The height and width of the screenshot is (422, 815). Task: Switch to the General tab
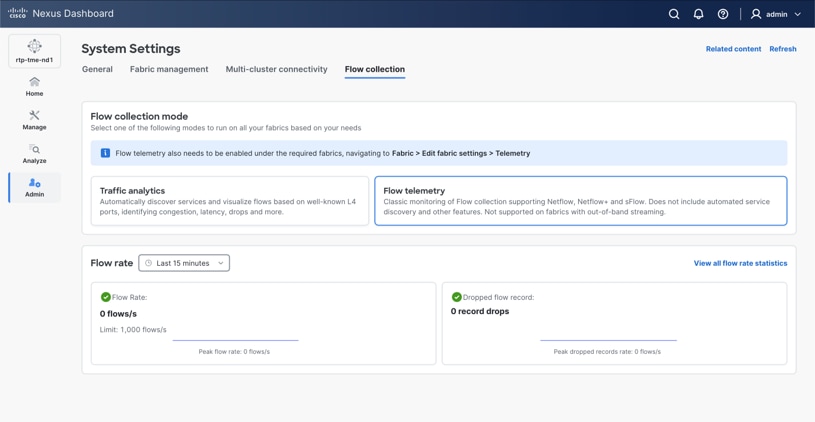[97, 69]
